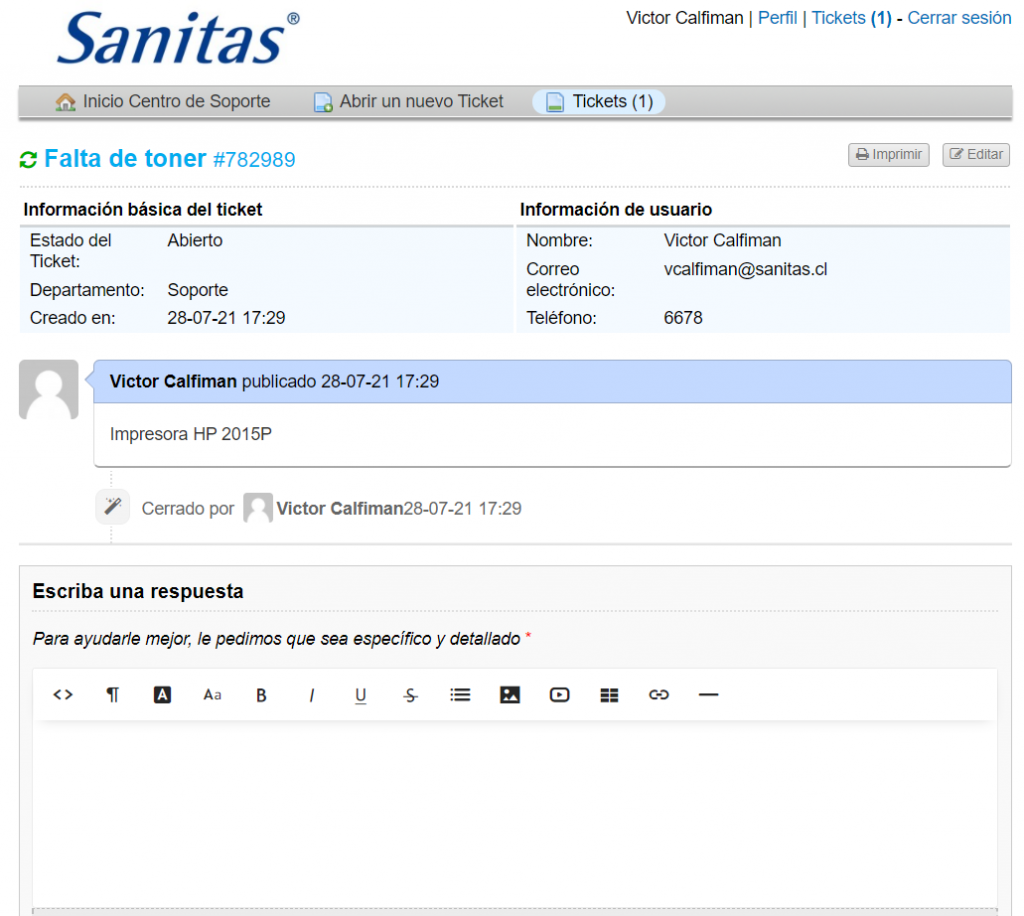Toggle underline formatting in editor
This screenshot has height=916, width=1024.
pos(360,695)
